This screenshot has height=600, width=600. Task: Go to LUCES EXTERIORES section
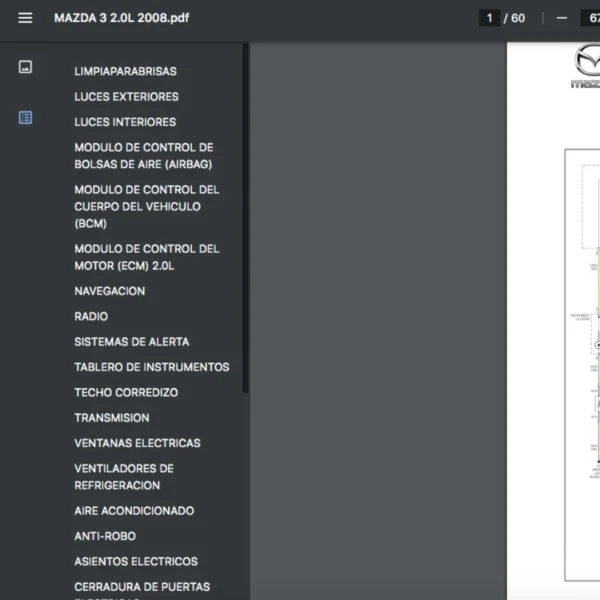tap(126, 96)
